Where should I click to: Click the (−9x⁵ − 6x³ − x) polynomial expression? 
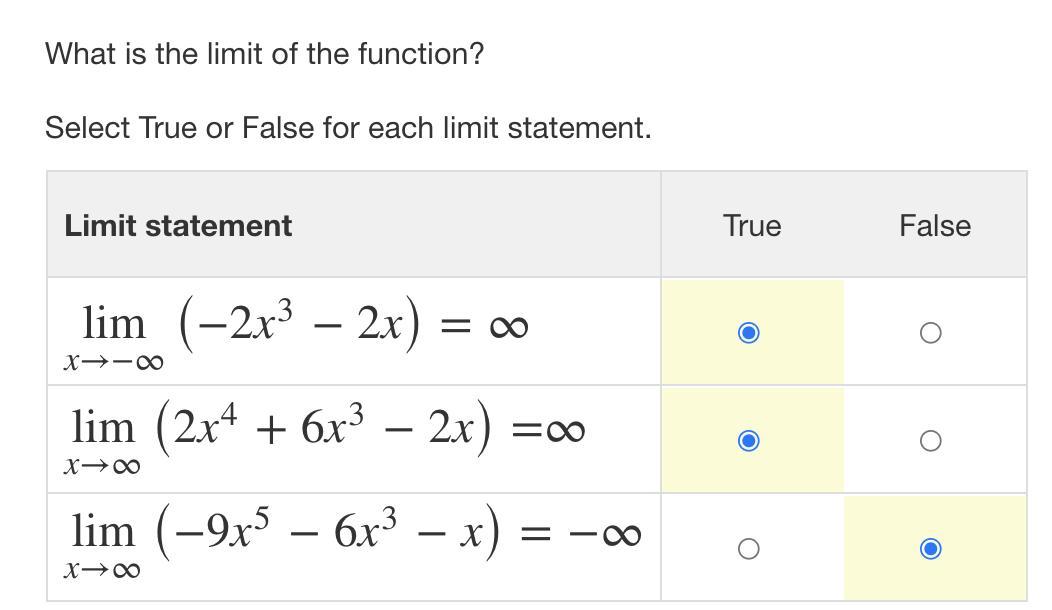tap(328, 533)
